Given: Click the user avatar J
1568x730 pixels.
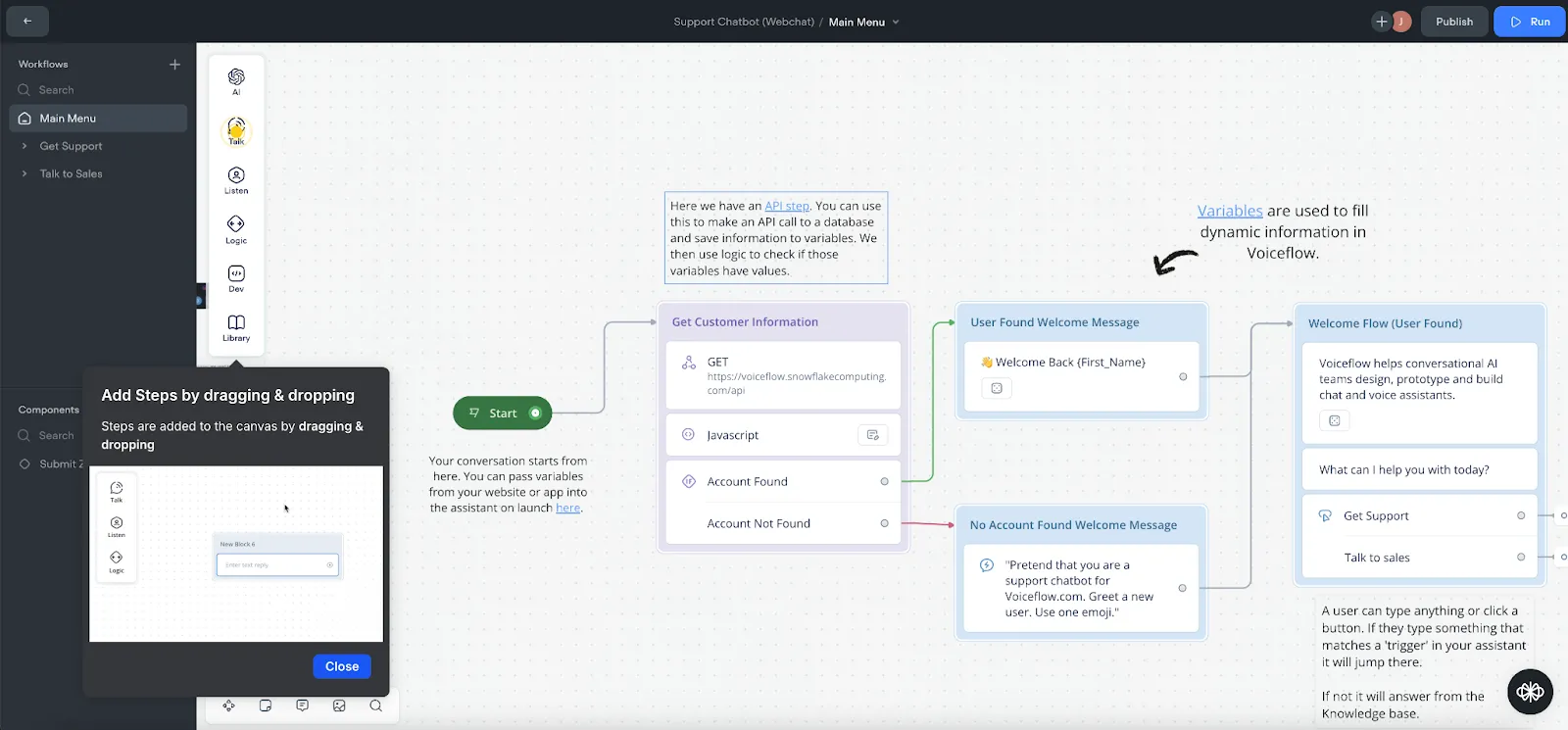Looking at the screenshot, I should pyautogui.click(x=1401, y=21).
